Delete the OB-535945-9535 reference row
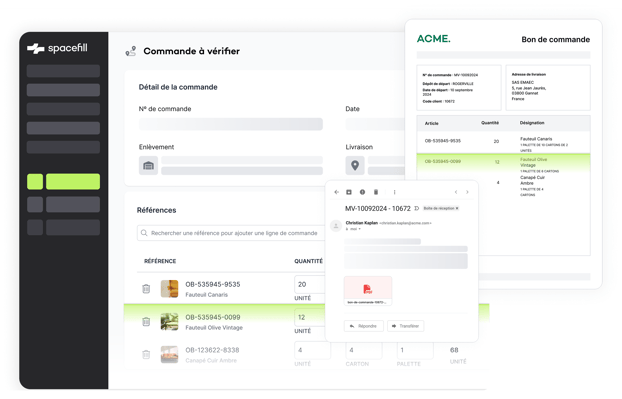The image size is (622, 399). tap(146, 289)
